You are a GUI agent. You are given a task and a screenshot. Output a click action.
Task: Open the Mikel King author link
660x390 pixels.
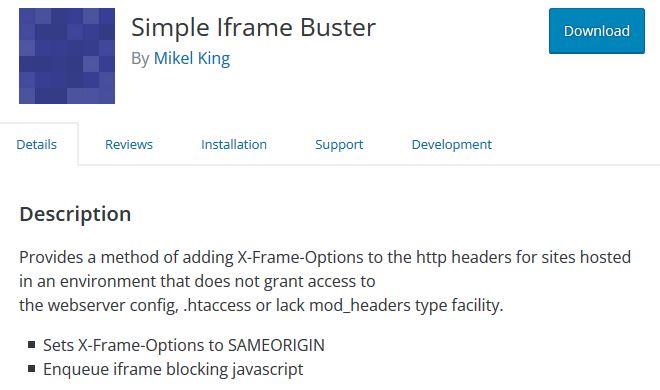click(x=192, y=58)
